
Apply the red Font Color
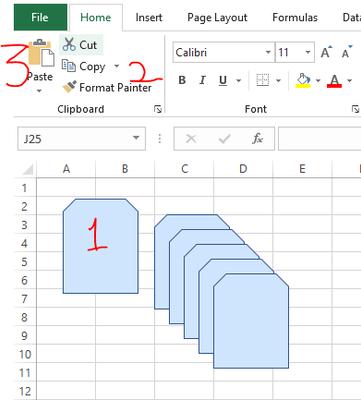pos(334,81)
